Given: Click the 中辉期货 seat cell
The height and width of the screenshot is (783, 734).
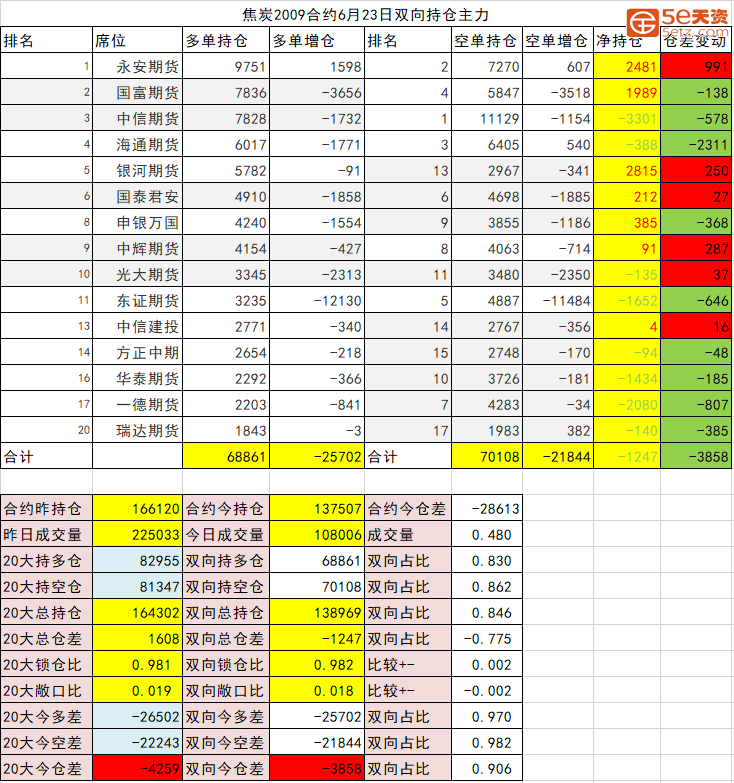Looking at the screenshot, I should pyautogui.click(x=137, y=248).
